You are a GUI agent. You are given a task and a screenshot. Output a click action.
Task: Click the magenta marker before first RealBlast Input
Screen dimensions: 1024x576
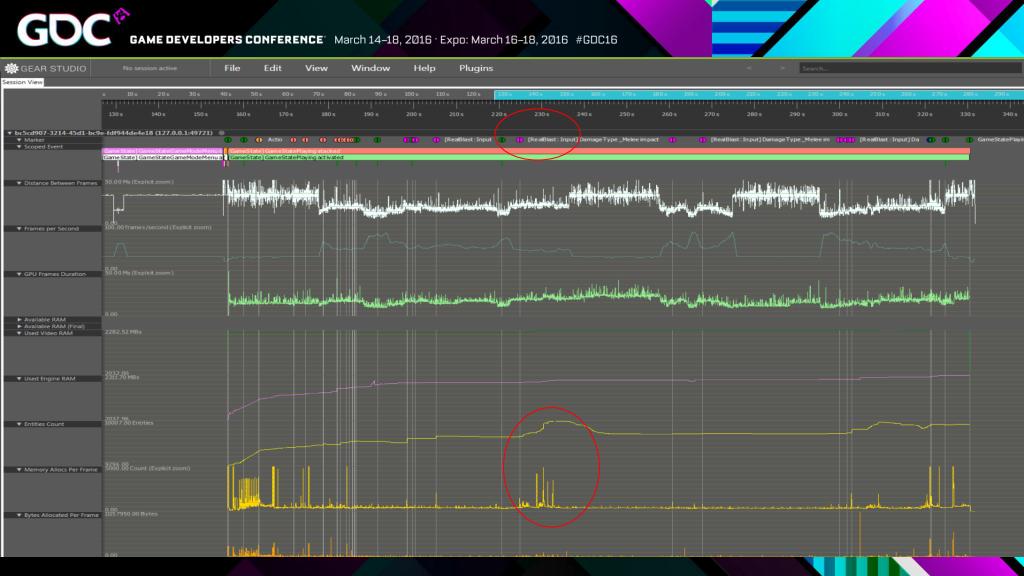coord(438,139)
